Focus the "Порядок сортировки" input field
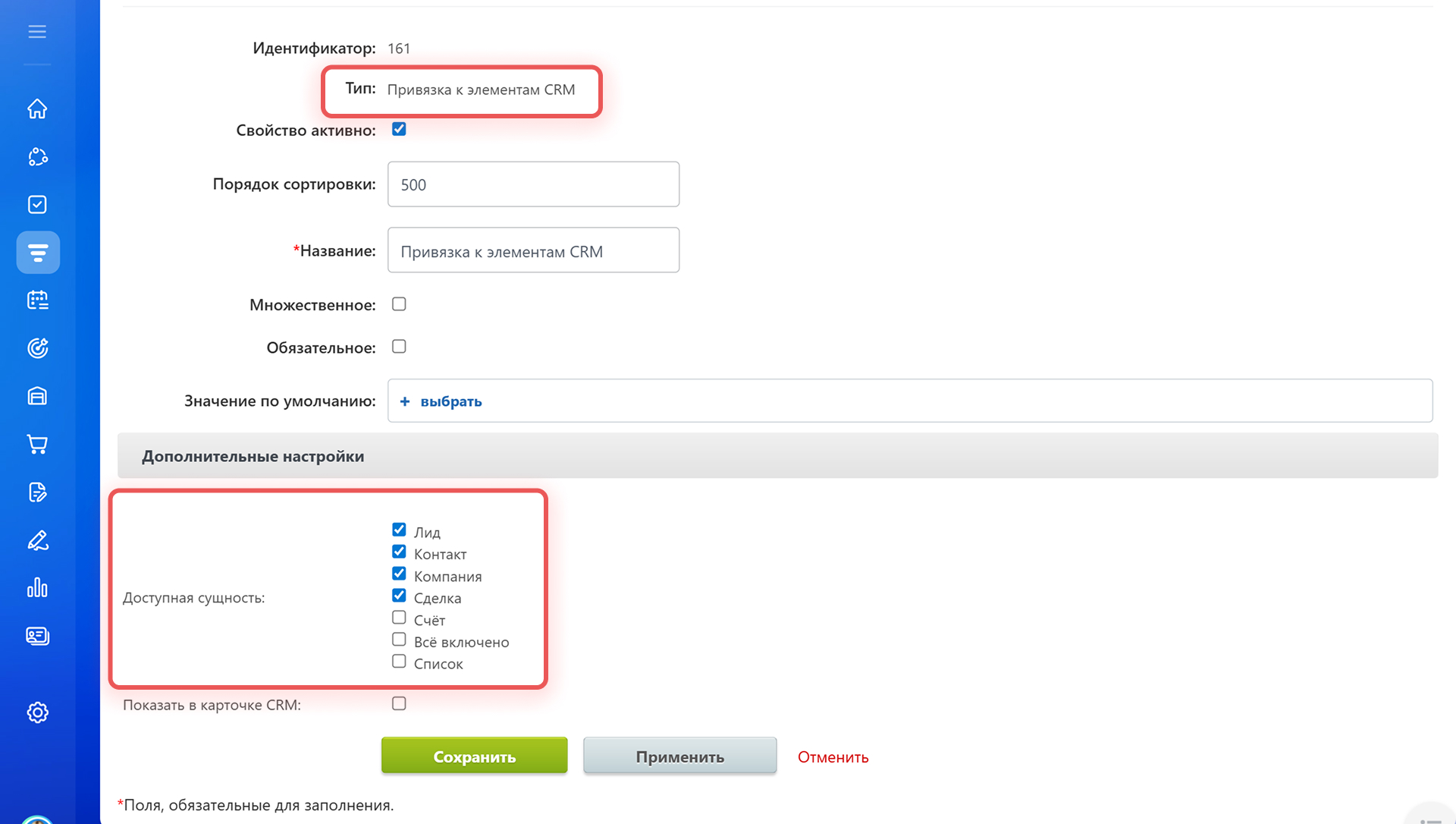 point(533,184)
